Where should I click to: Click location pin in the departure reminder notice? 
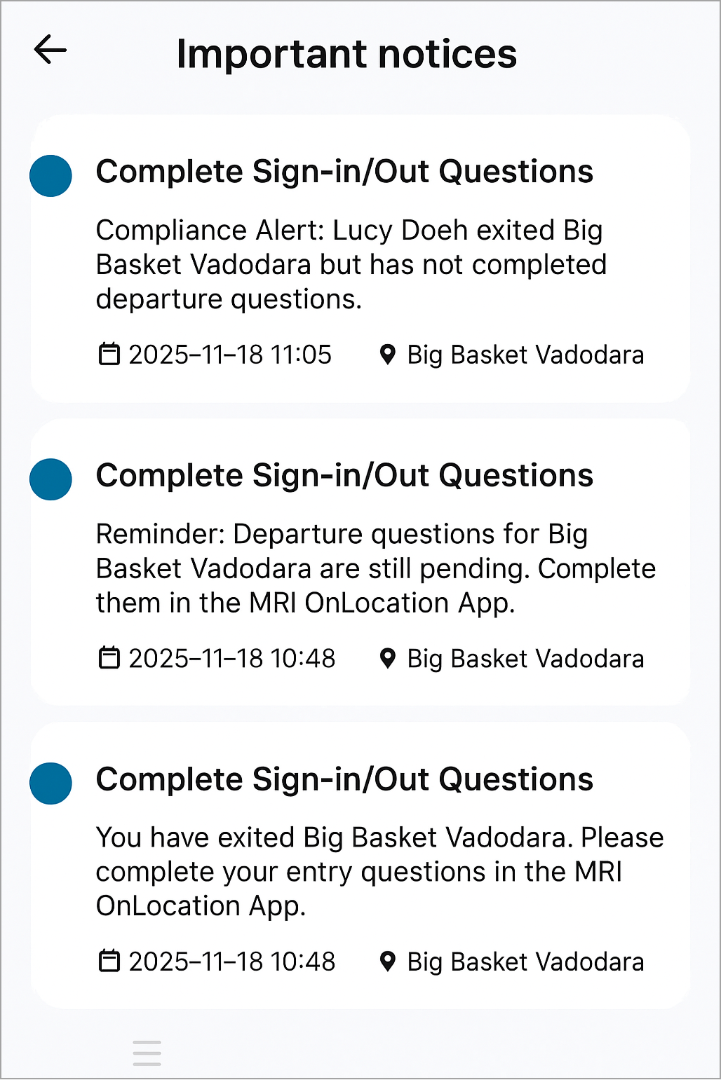tap(388, 658)
